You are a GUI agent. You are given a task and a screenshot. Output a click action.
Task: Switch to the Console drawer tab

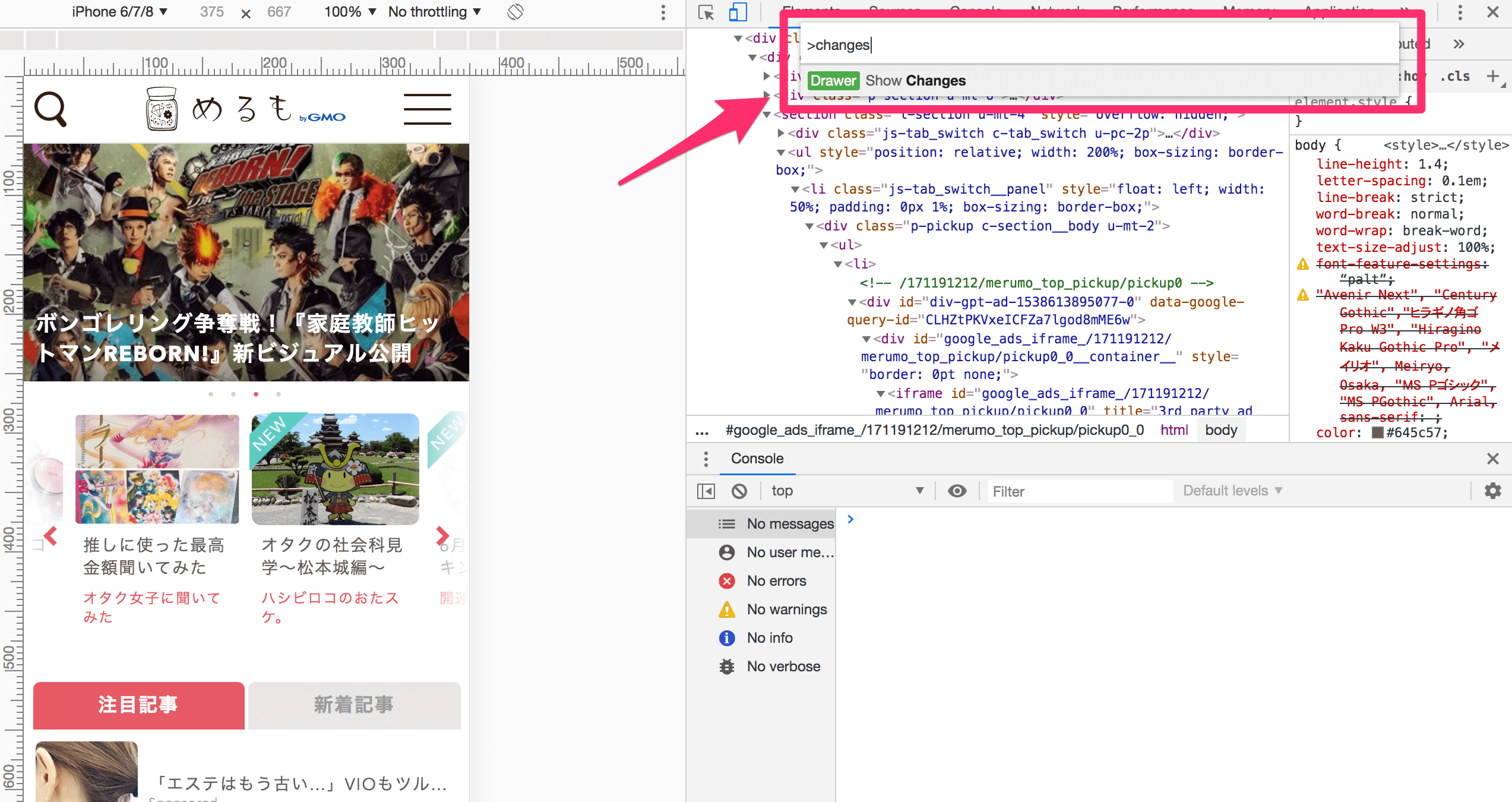coord(757,459)
